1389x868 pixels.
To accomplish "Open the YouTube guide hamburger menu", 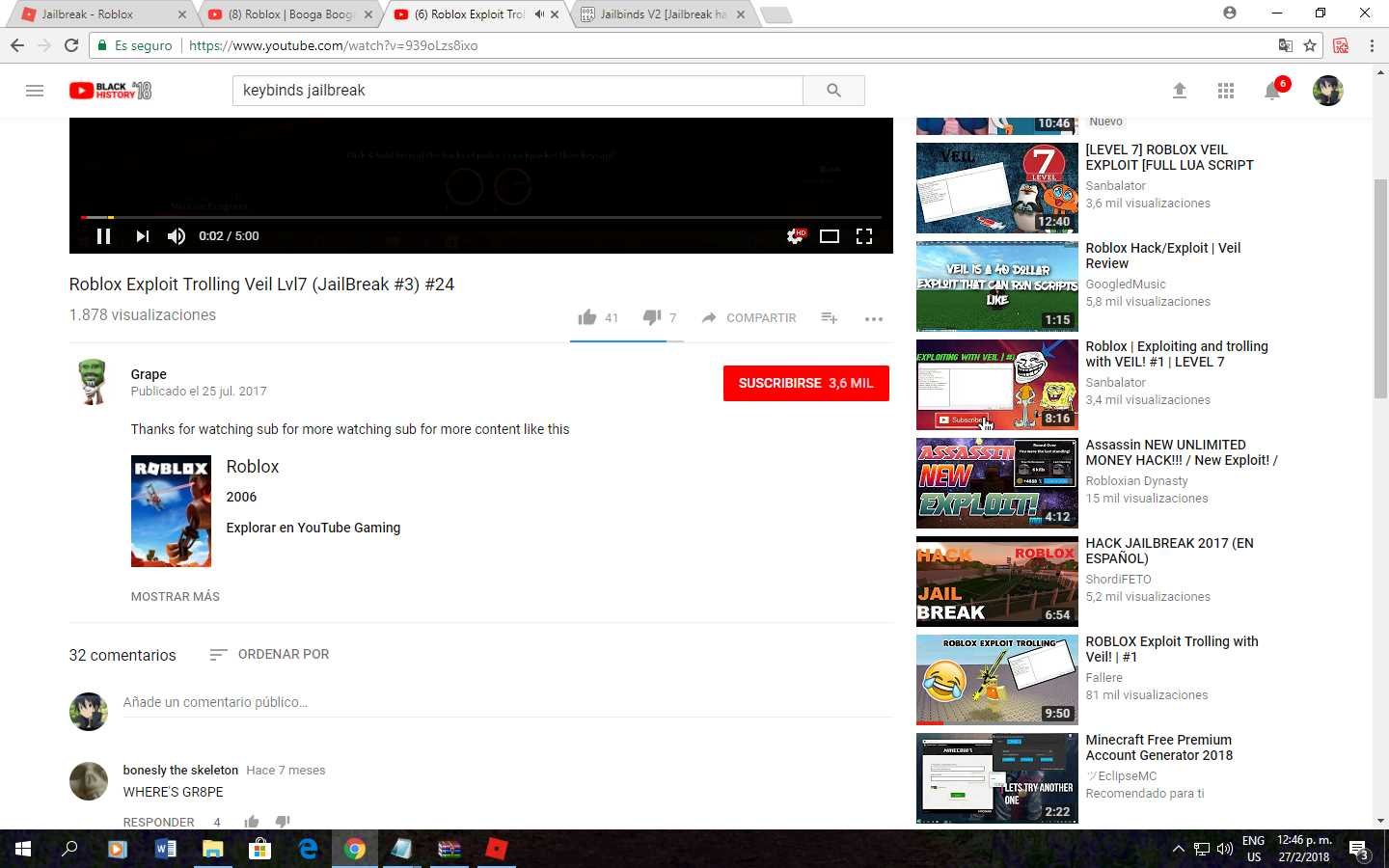I will 35,91.
